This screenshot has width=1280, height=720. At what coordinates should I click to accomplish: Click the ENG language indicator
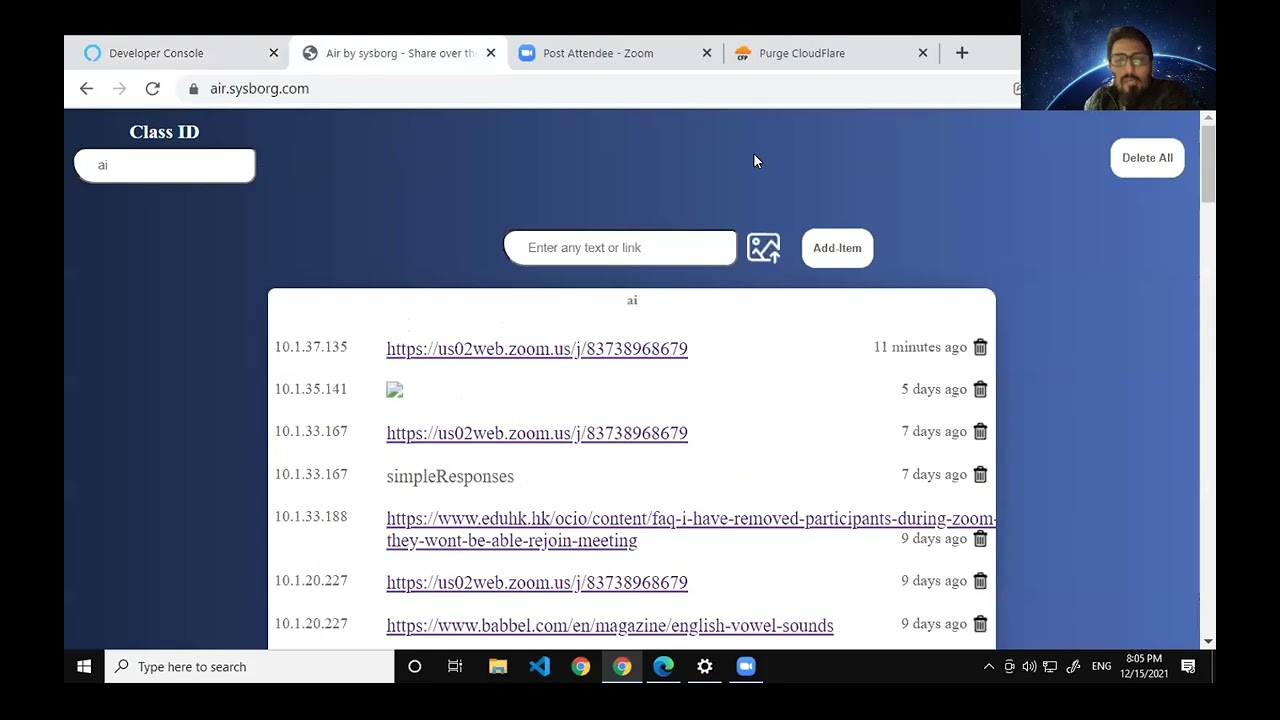(x=1101, y=666)
